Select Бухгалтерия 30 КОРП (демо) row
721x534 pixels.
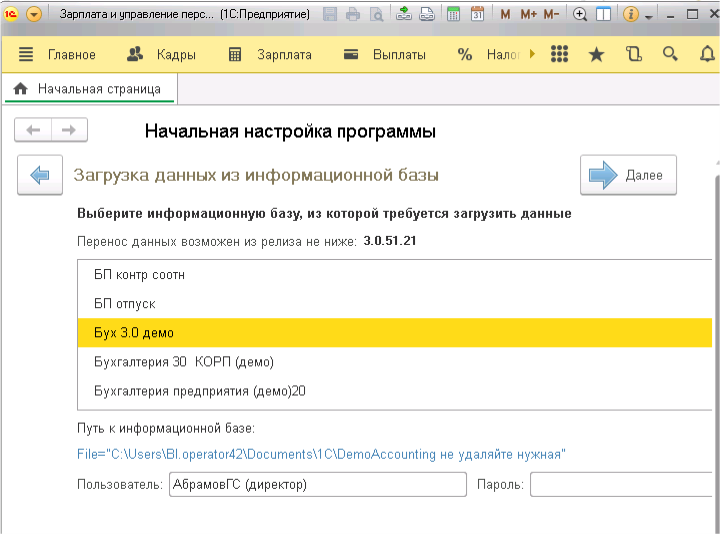coord(395,362)
